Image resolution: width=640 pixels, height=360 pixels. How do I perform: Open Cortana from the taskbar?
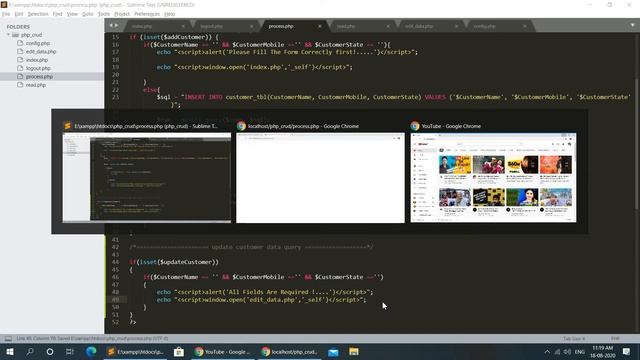[x=50, y=351]
